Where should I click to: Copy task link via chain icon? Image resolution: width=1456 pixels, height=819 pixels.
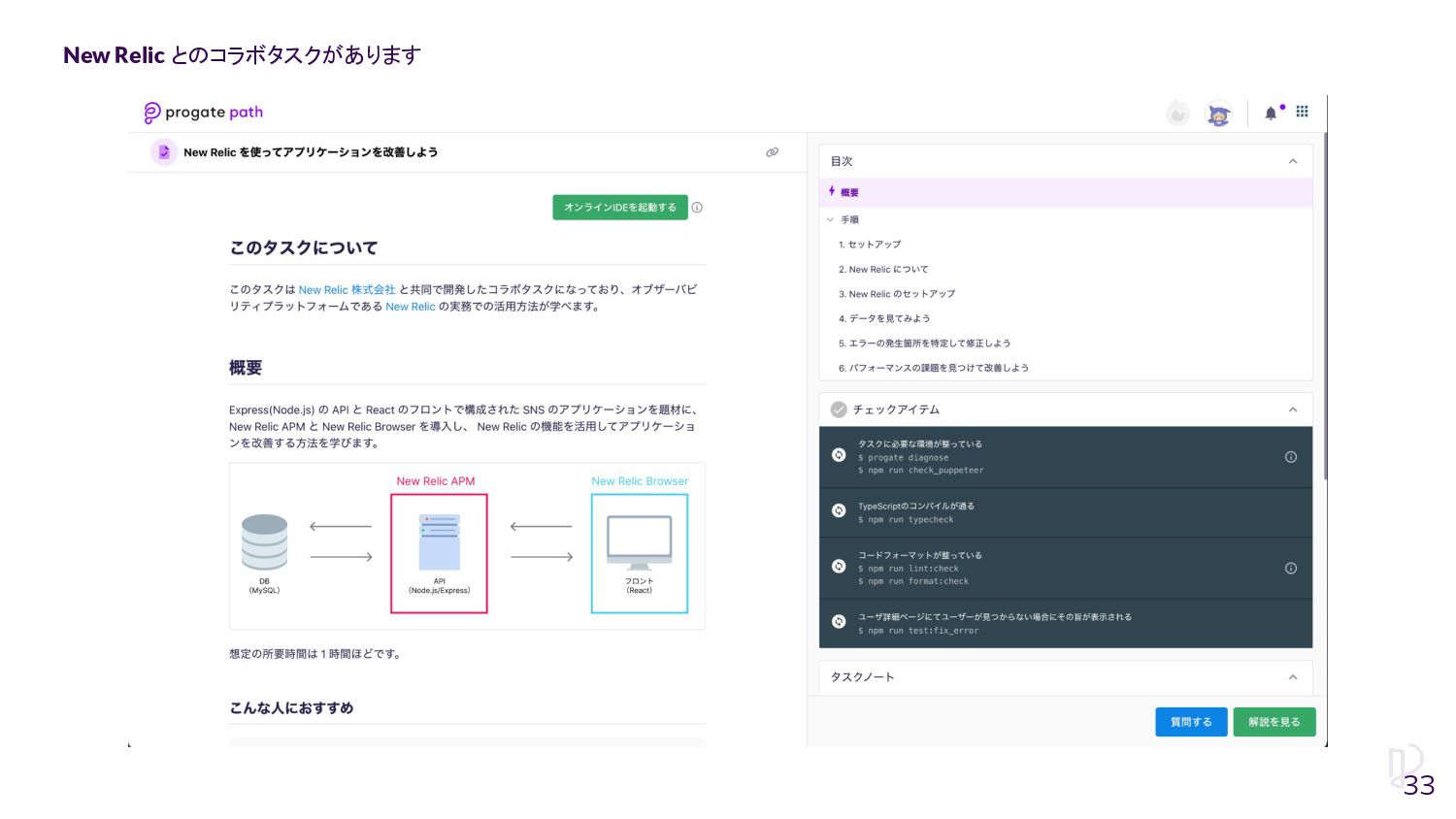[772, 152]
